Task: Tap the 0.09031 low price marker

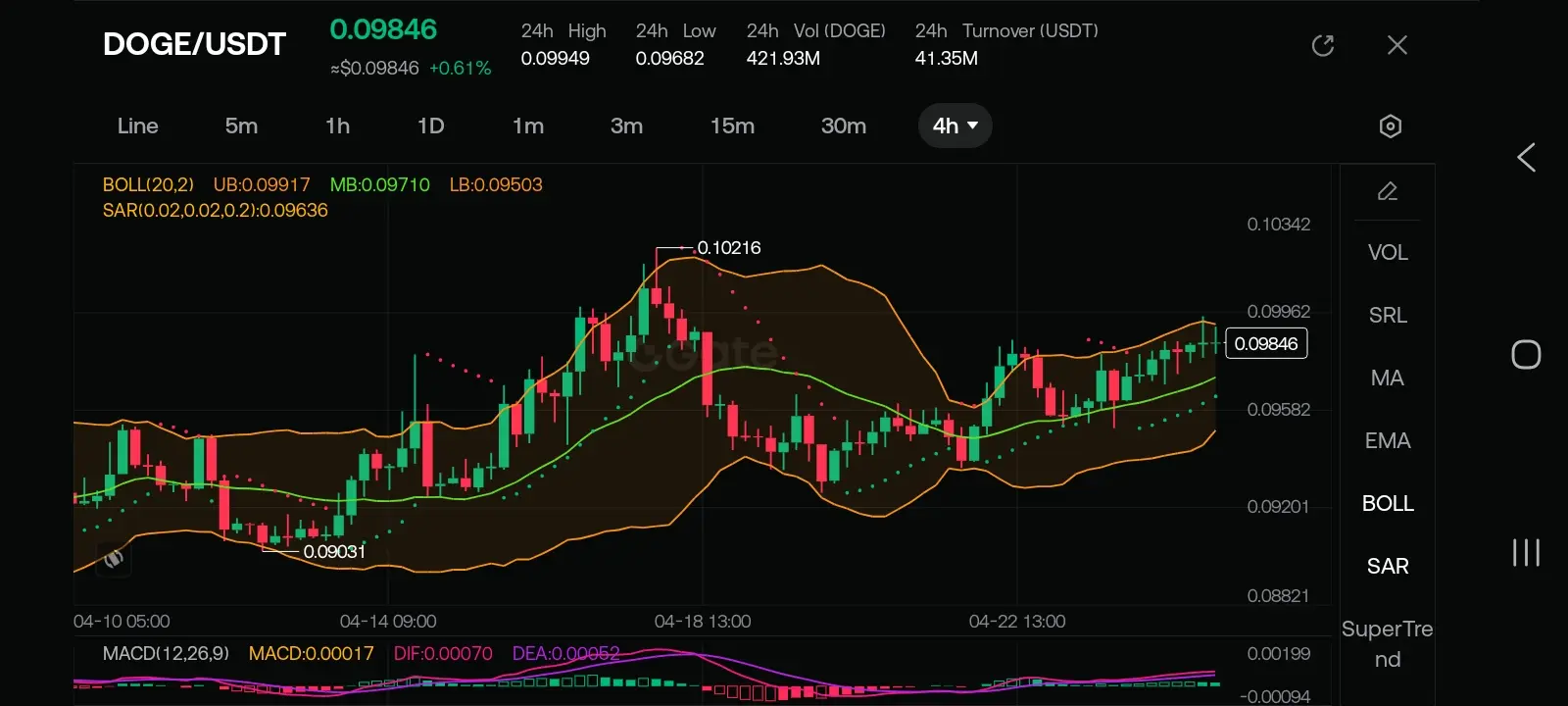Action: click(x=334, y=552)
